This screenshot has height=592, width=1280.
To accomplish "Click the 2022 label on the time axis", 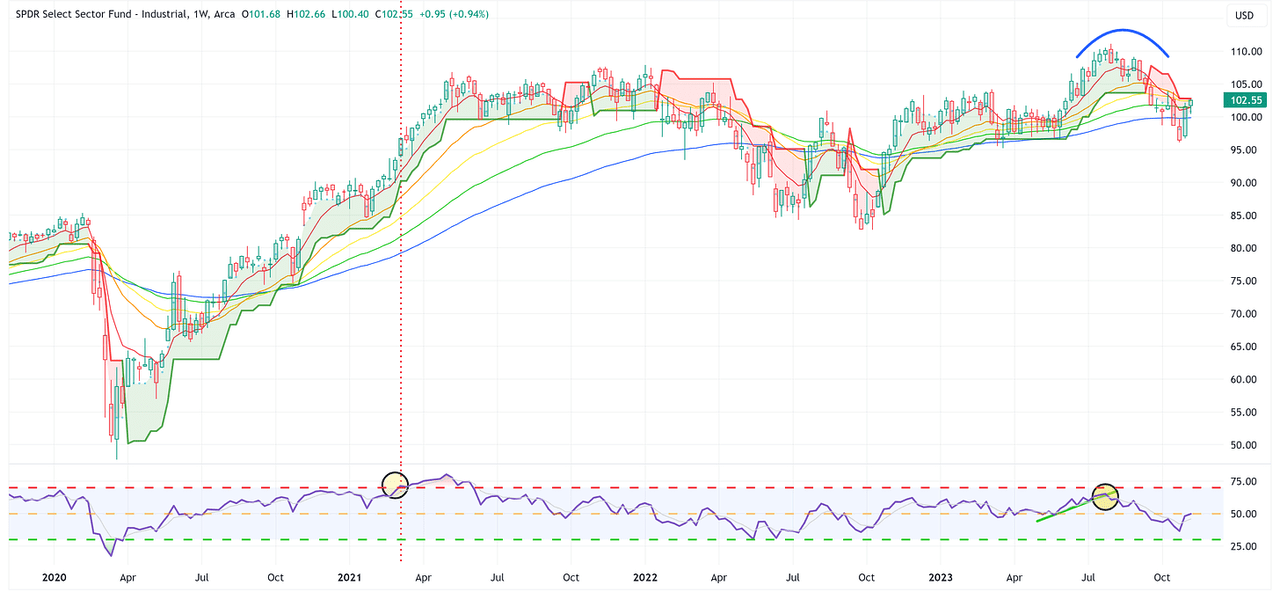I will [x=645, y=577].
